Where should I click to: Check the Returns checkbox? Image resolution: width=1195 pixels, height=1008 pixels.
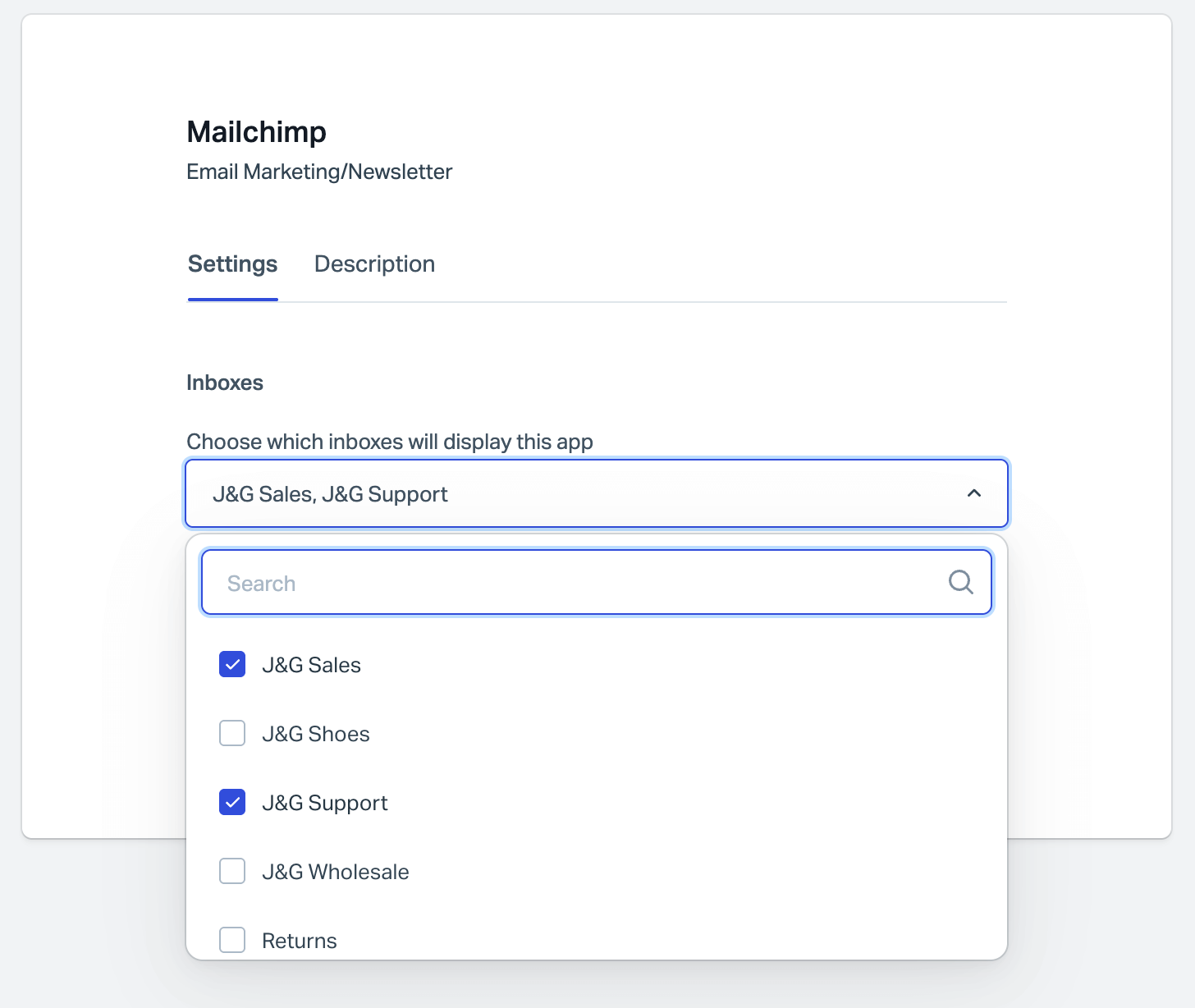[232, 940]
